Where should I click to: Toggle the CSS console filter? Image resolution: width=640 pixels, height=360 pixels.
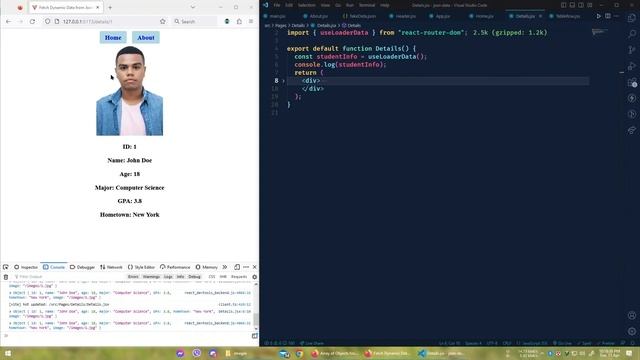coord(212,277)
